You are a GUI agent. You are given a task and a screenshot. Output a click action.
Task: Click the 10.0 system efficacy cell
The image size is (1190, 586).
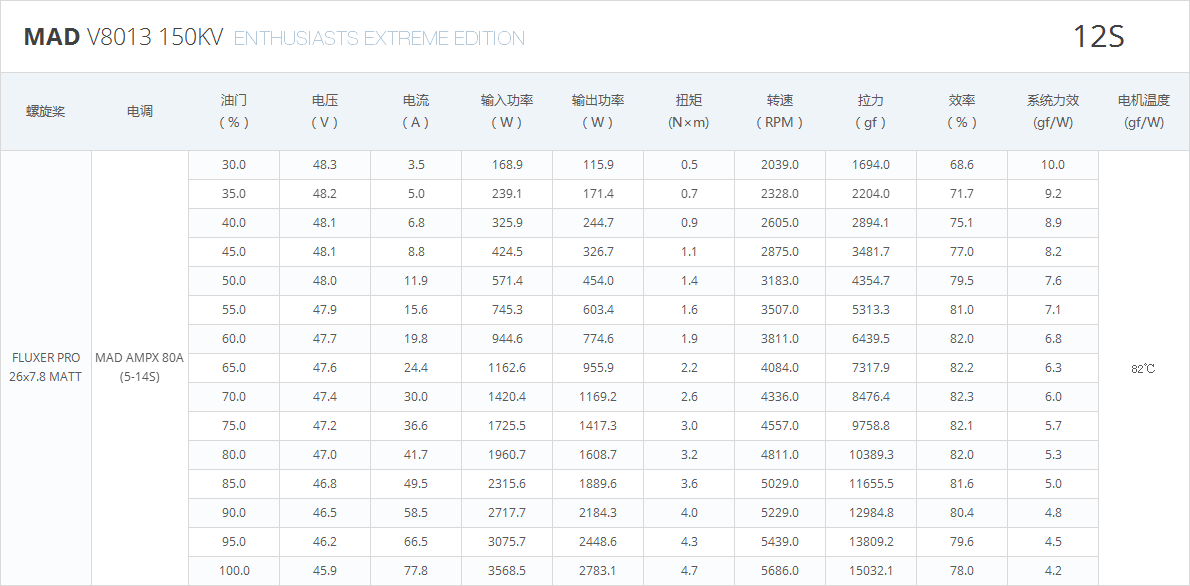point(1053,165)
